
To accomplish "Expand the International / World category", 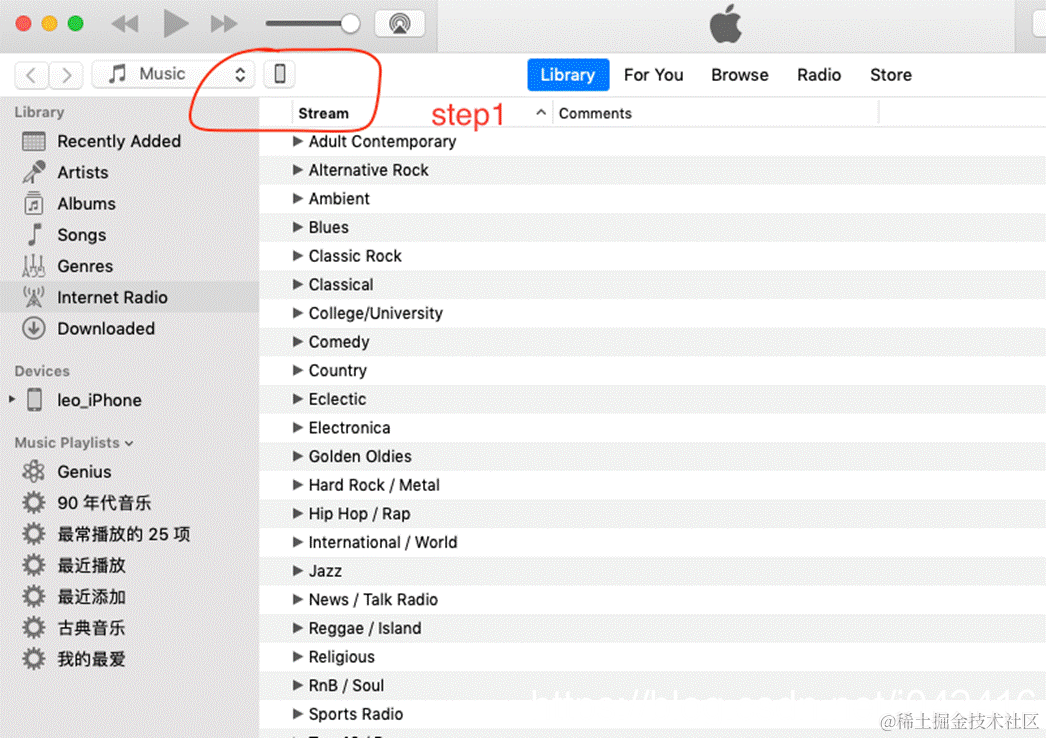I will click(x=298, y=542).
